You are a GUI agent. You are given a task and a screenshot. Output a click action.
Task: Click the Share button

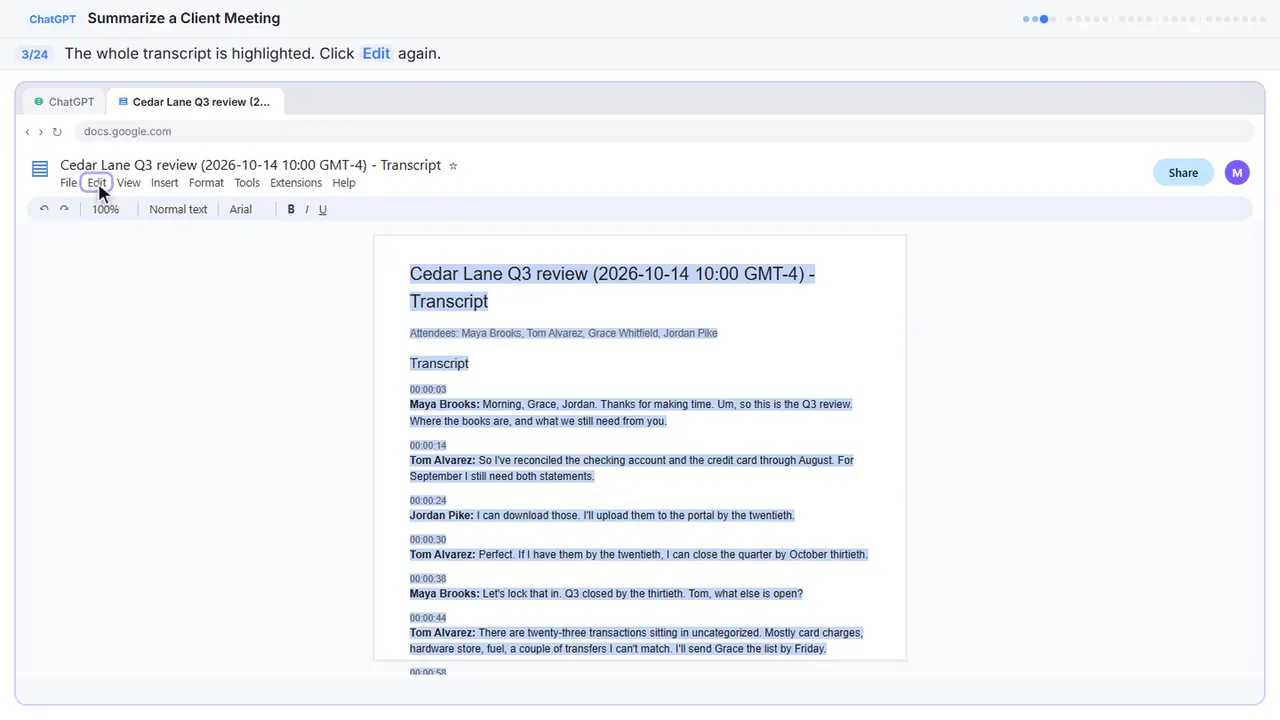tap(1183, 172)
